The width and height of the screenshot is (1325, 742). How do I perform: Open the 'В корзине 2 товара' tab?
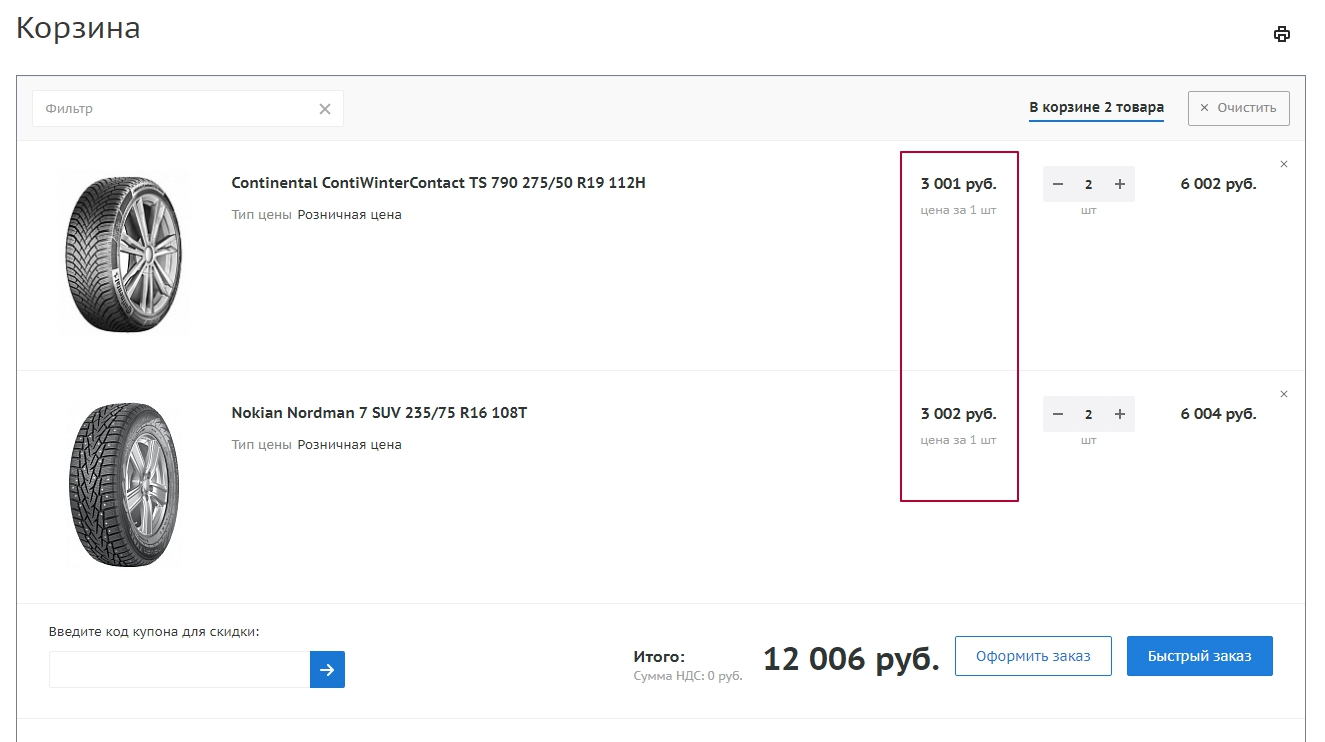(1096, 108)
